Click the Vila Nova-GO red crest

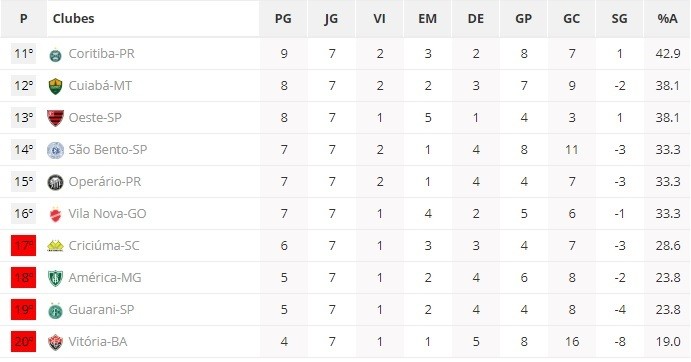[55, 214]
